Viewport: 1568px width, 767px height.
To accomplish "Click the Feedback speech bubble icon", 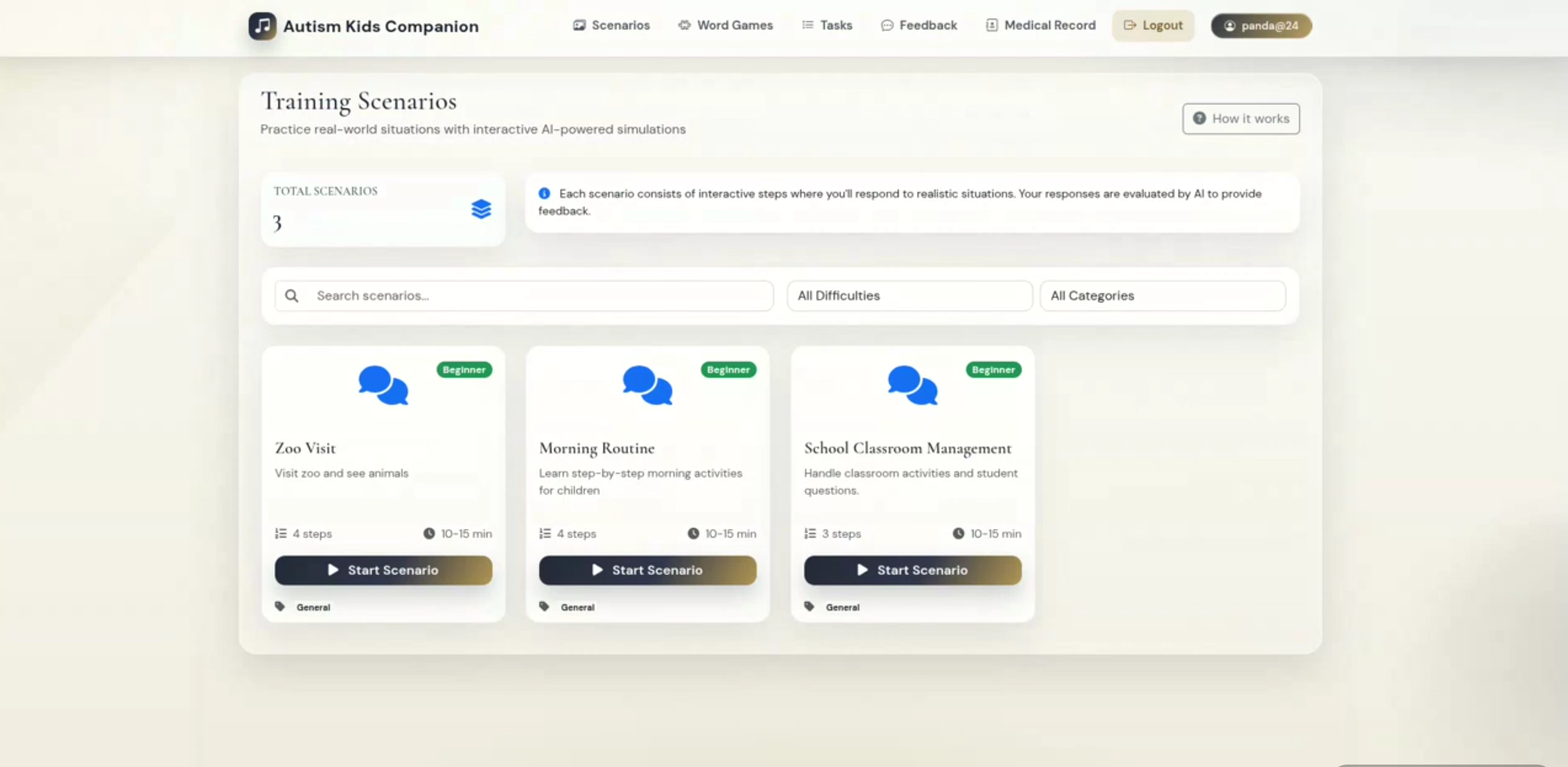I will 887,26.
